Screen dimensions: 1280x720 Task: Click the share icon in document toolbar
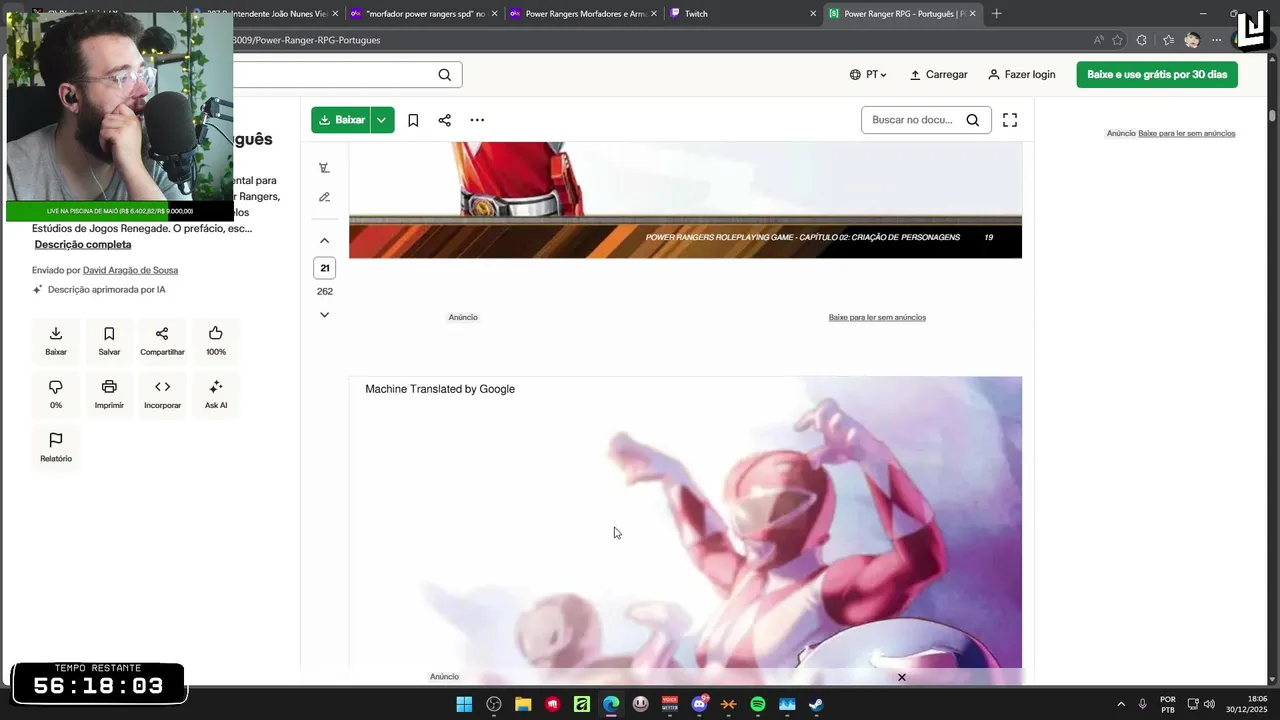pos(445,120)
